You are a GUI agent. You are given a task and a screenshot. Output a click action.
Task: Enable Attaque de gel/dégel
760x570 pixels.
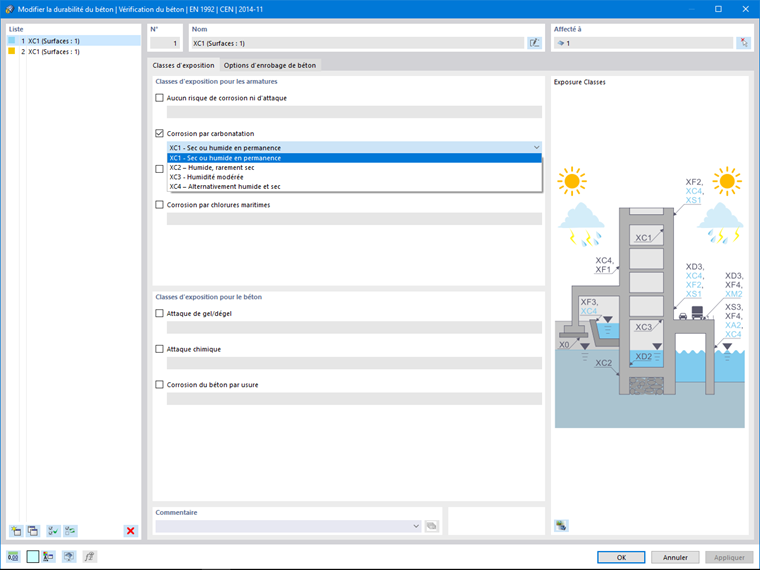[159, 314]
